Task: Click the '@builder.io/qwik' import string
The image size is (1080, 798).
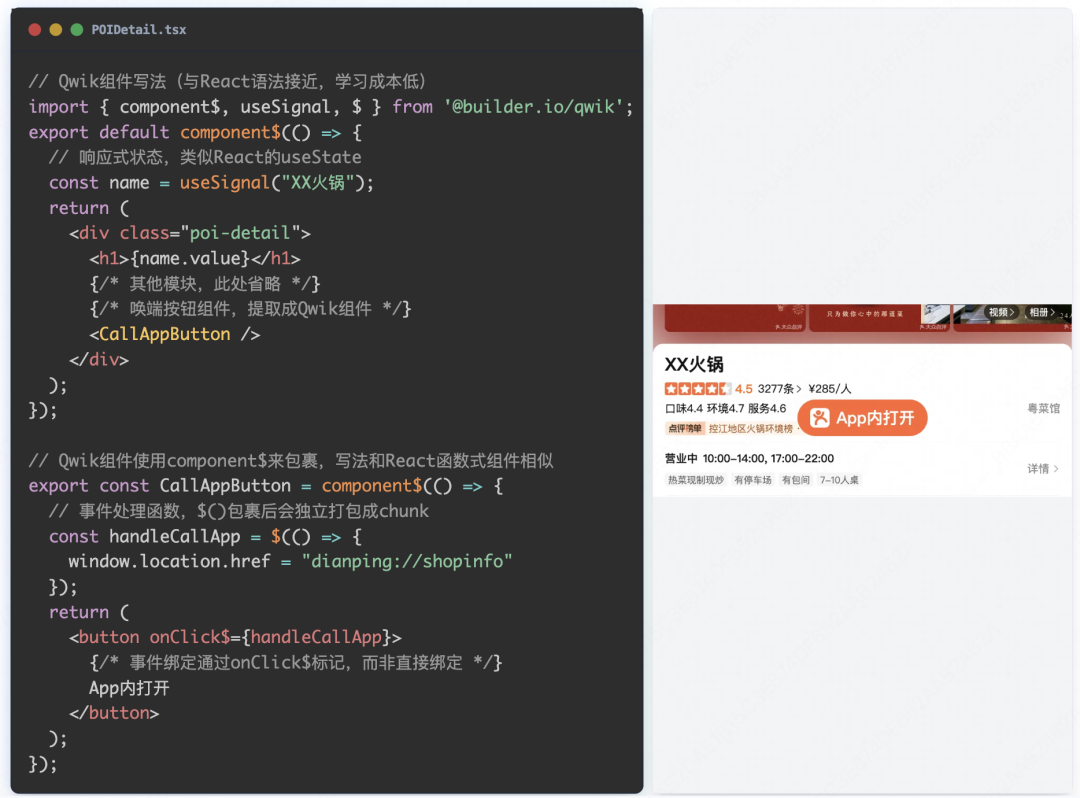Action: (533, 107)
